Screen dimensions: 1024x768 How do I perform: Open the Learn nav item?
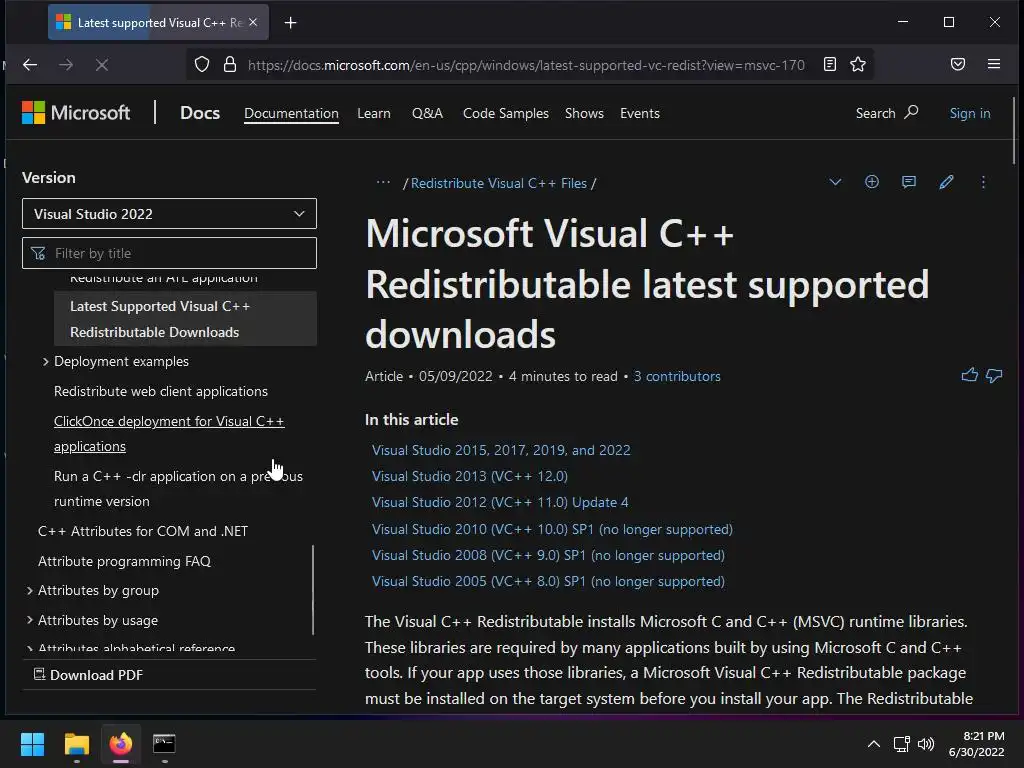pos(374,113)
